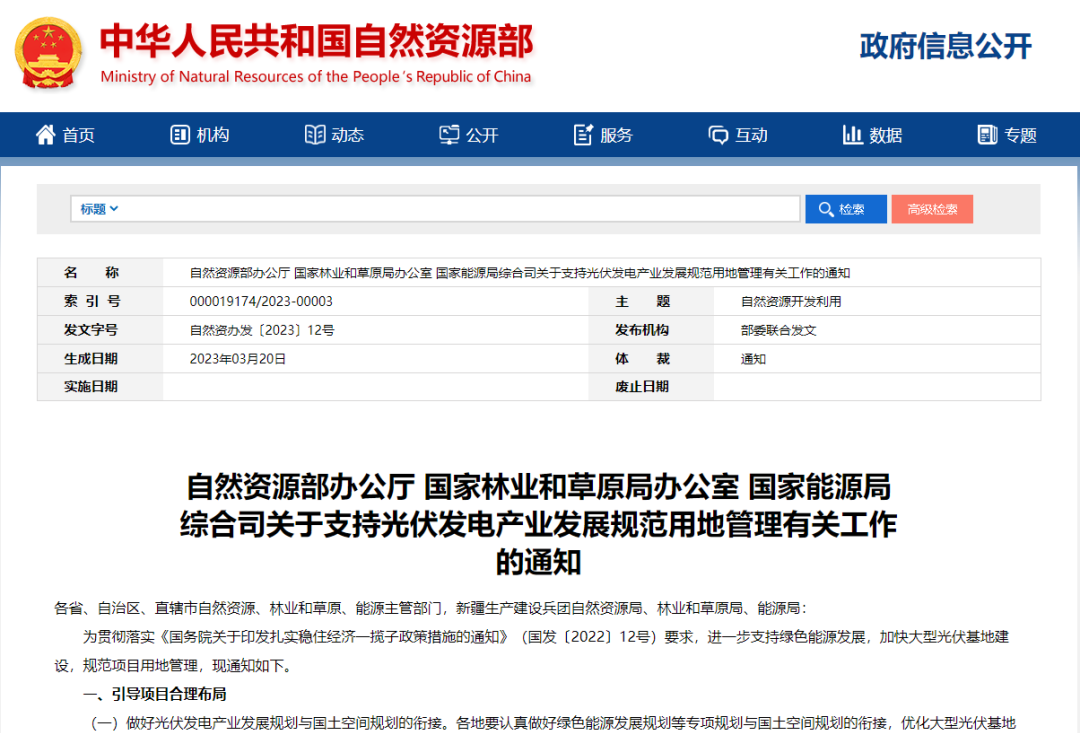This screenshot has height=733, width=1080.
Task: Click the edit-document icon beside 服务
Action: coord(583,135)
